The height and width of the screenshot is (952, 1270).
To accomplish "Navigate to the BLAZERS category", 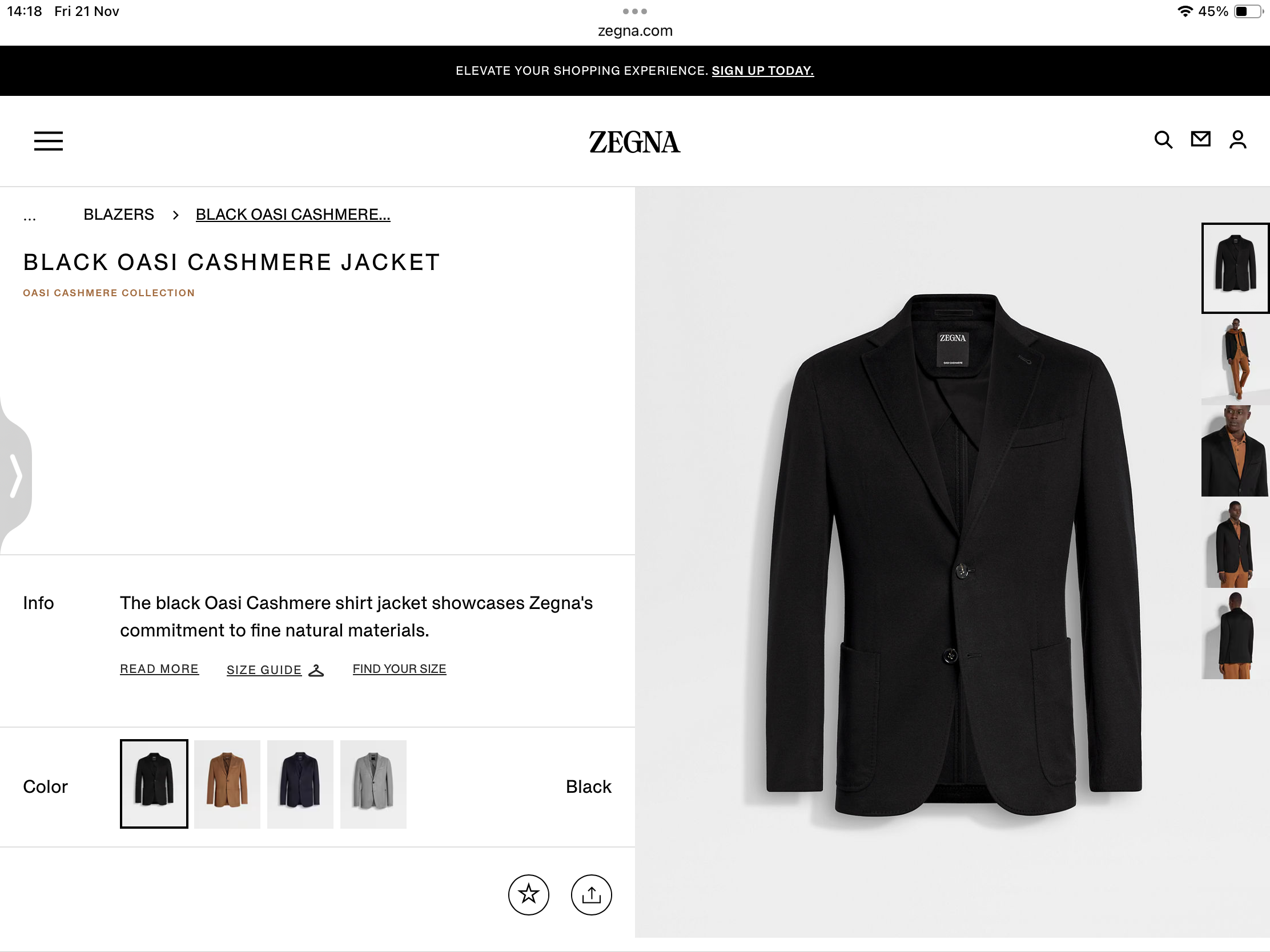I will [118, 214].
